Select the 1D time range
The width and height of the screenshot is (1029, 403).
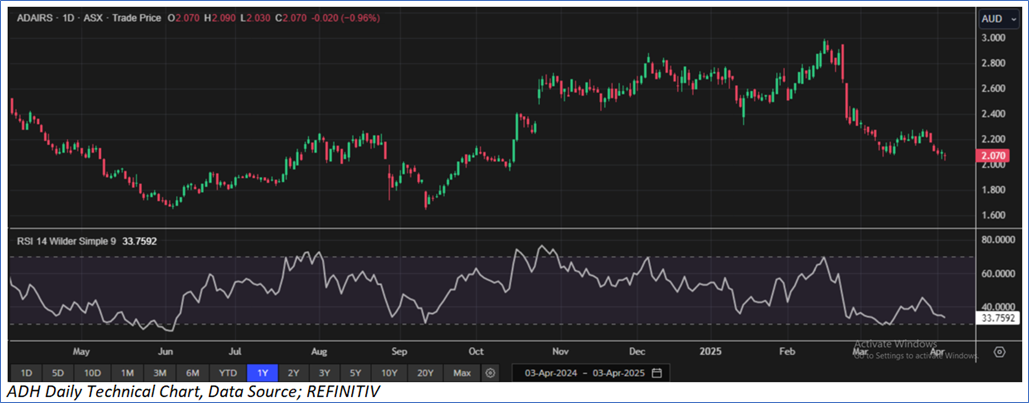click(26, 373)
